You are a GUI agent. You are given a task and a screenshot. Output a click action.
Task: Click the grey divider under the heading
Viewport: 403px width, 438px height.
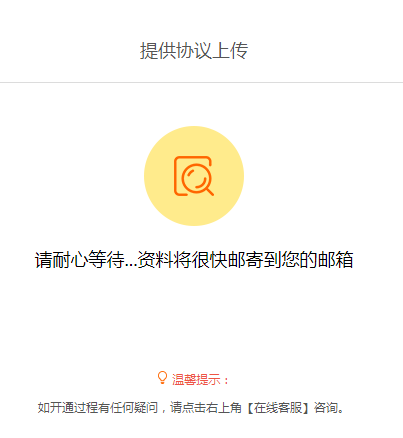201,82
